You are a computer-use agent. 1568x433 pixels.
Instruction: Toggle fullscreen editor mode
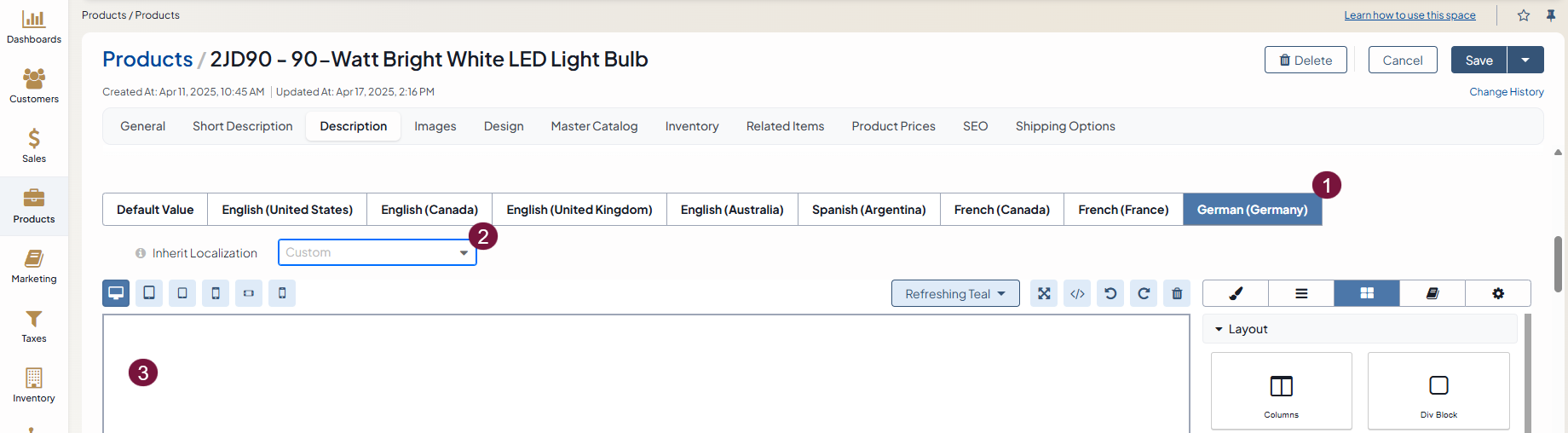1044,293
